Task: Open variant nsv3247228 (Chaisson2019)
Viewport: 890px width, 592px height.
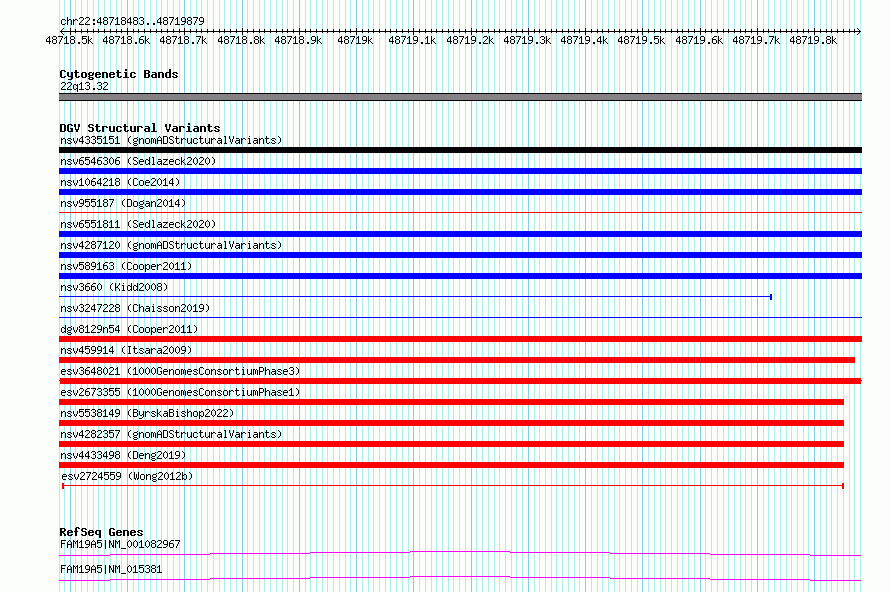Action: point(135,308)
